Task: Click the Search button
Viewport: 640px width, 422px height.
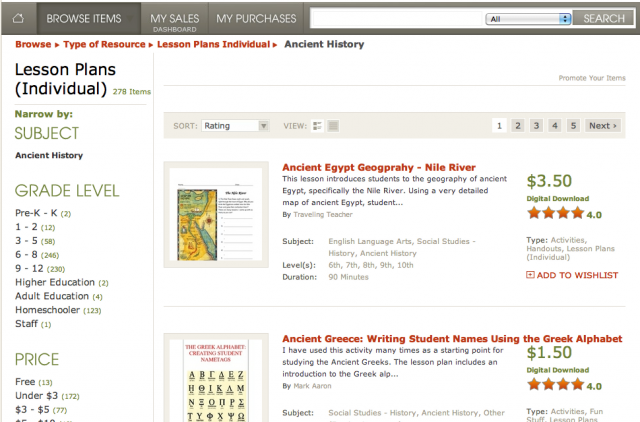Action: pyautogui.click(x=604, y=19)
